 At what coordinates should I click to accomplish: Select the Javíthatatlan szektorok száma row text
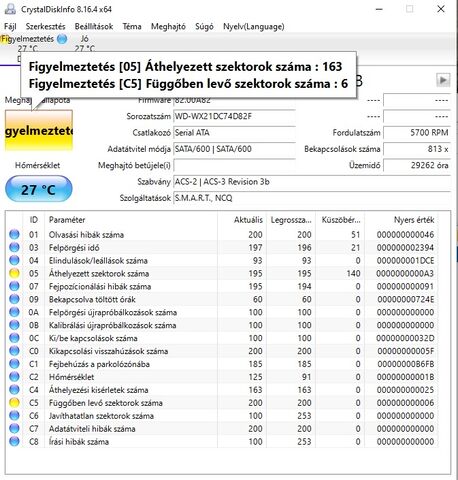click(x=101, y=416)
